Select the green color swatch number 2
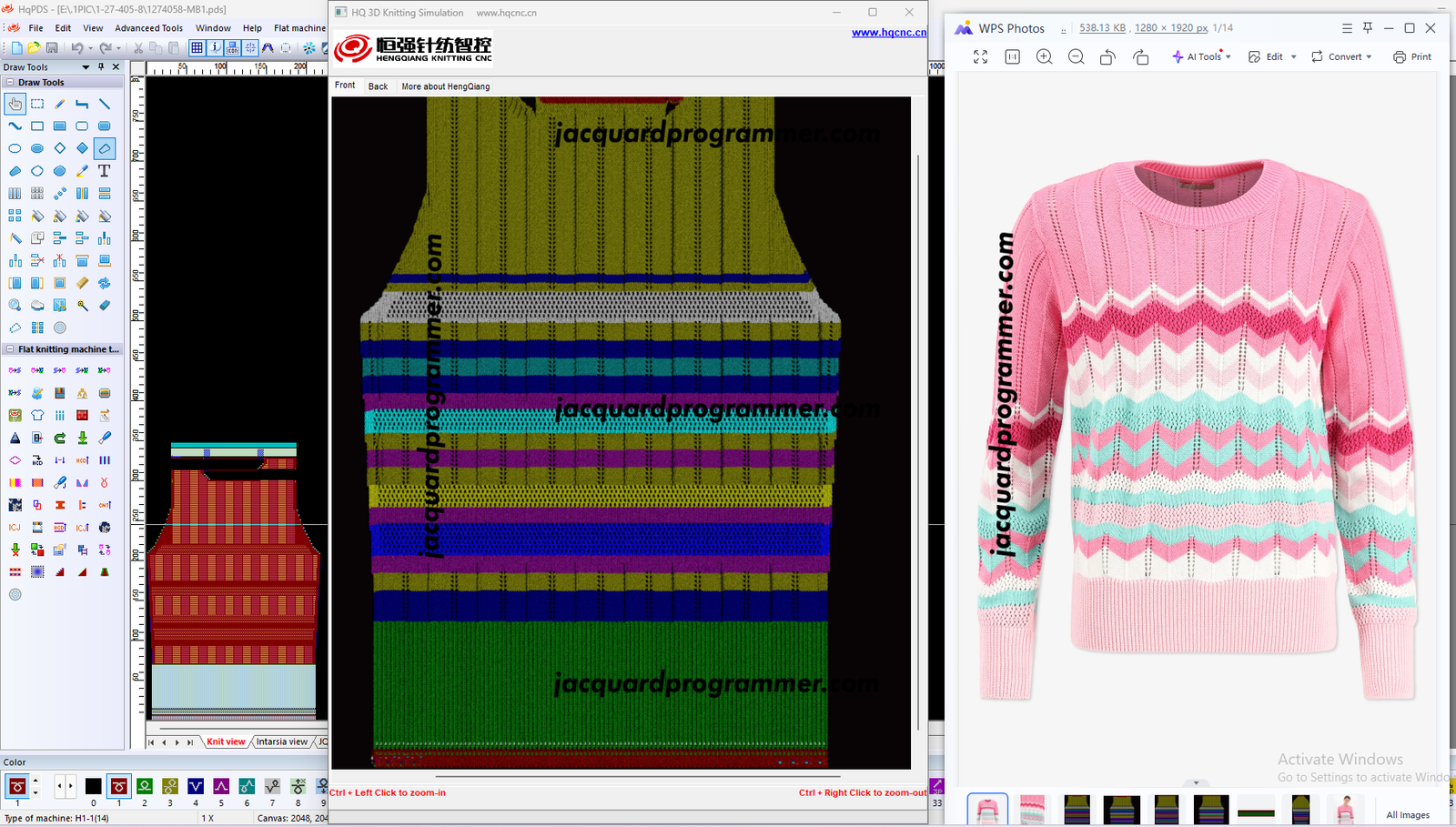 145,786
